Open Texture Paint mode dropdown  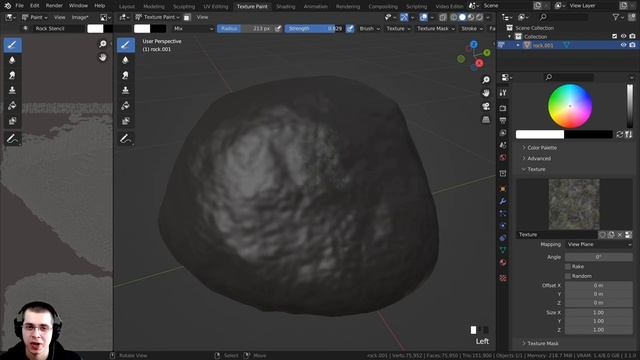pos(158,17)
